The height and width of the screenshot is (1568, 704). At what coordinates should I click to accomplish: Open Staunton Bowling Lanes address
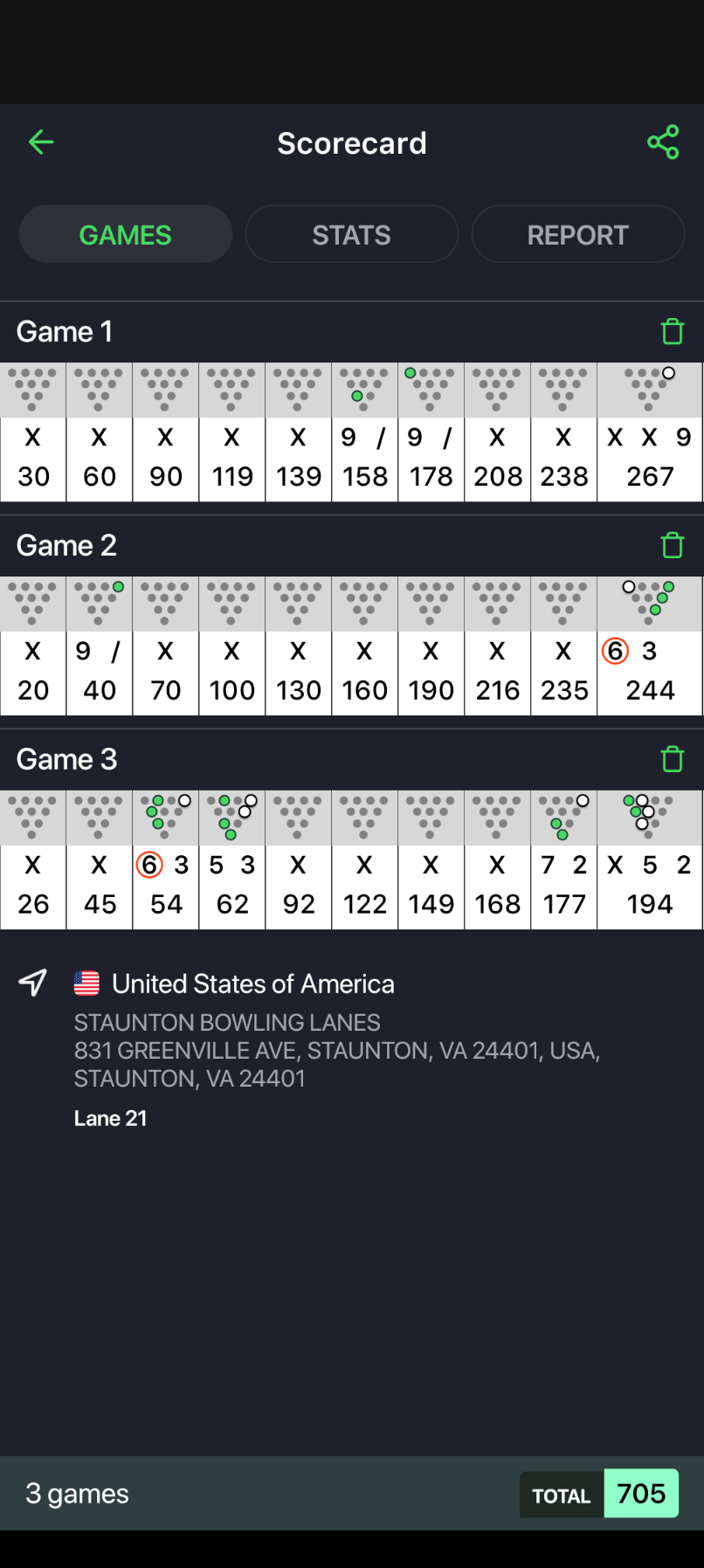point(336,1050)
